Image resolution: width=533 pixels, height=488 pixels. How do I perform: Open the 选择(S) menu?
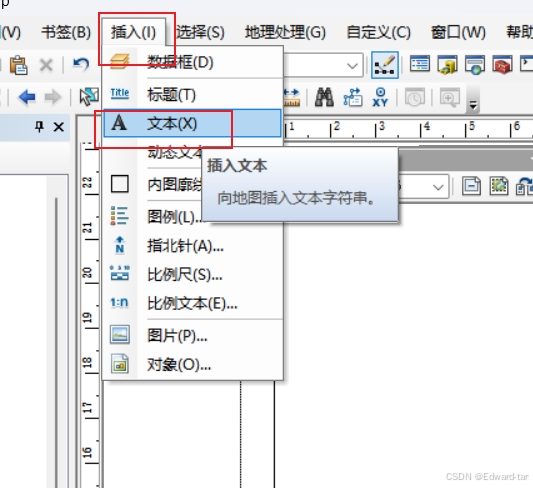tap(200, 33)
